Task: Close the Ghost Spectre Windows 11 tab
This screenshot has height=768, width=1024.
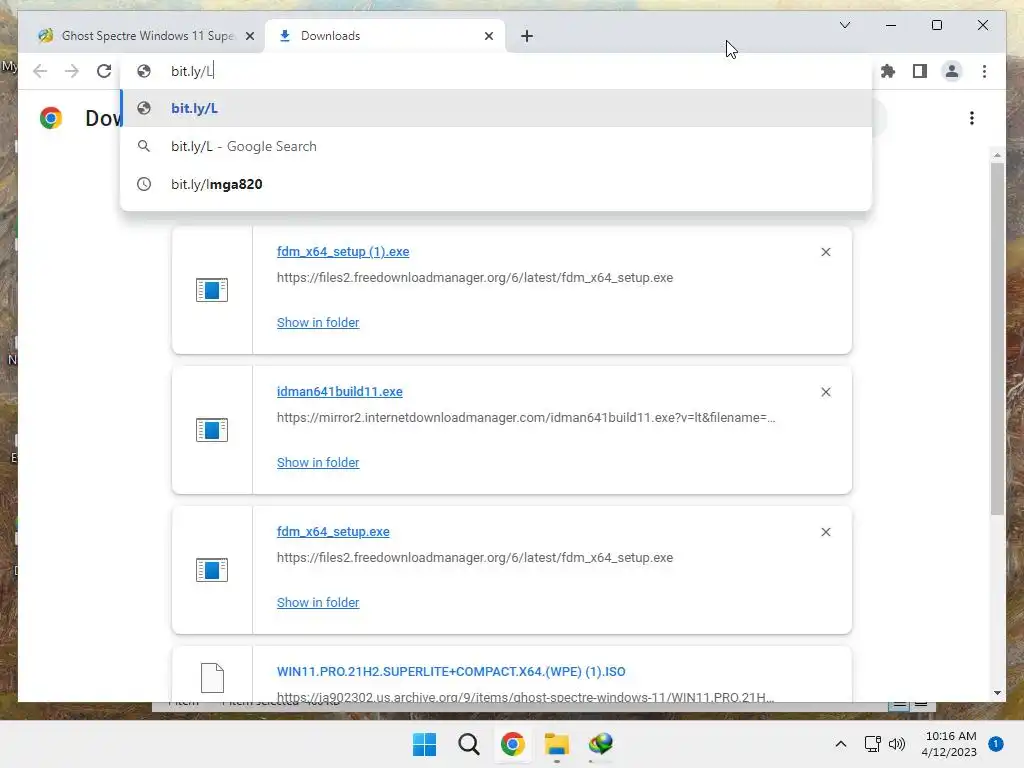Action: [249, 36]
